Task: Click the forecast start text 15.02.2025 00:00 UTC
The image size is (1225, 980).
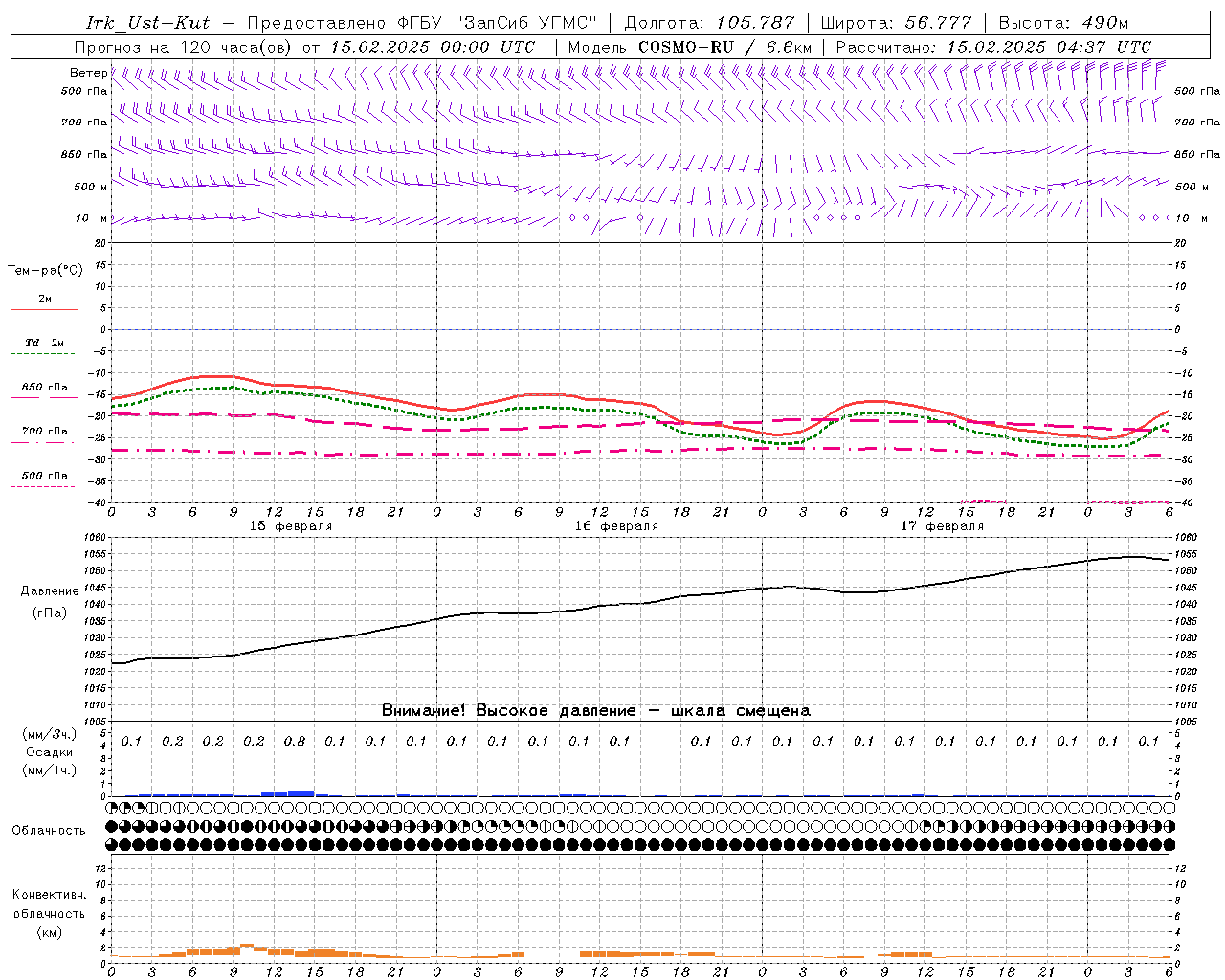Action: (x=433, y=47)
